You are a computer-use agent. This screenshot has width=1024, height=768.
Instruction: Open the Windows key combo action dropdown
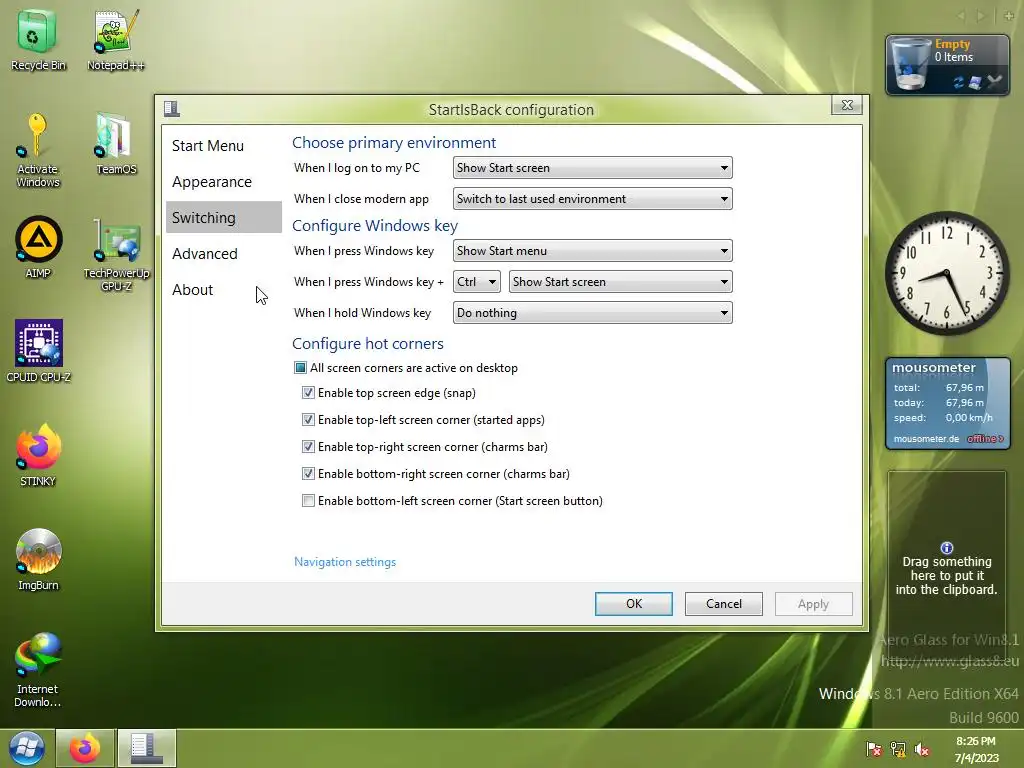[x=620, y=281]
